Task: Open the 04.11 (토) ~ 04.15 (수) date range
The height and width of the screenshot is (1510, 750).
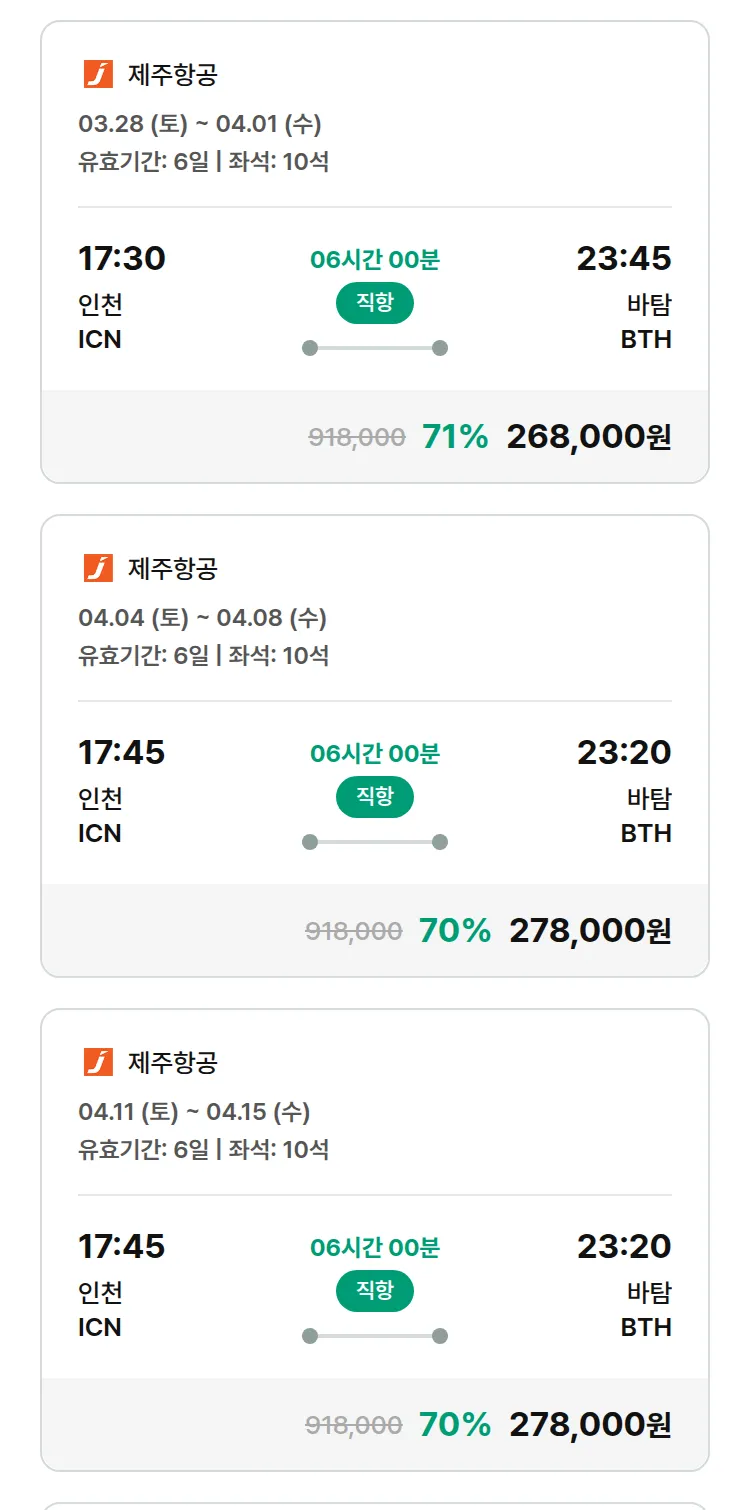Action: click(194, 1113)
